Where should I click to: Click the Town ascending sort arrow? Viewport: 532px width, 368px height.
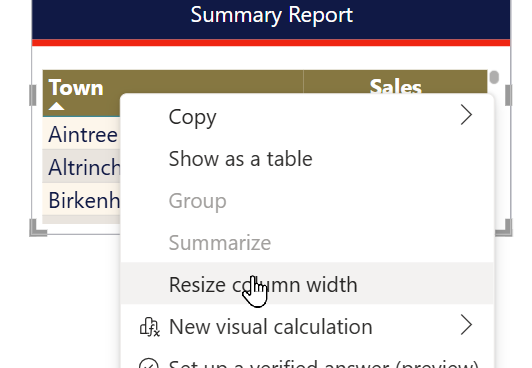(56, 106)
